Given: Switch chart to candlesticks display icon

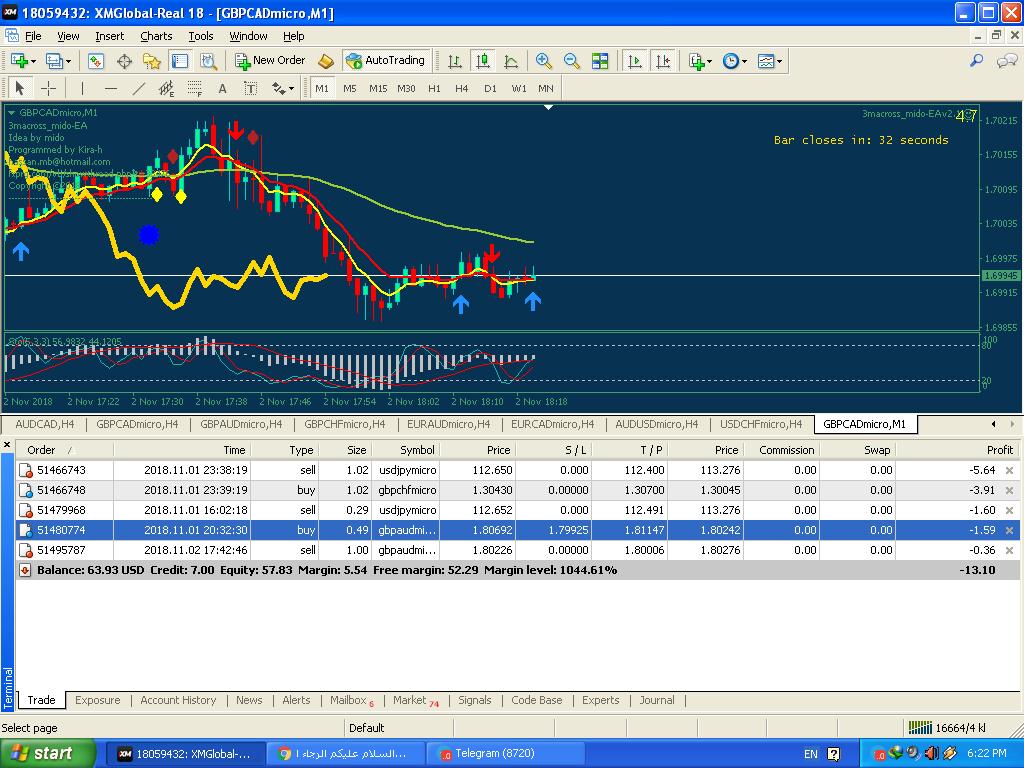Looking at the screenshot, I should 483,61.
